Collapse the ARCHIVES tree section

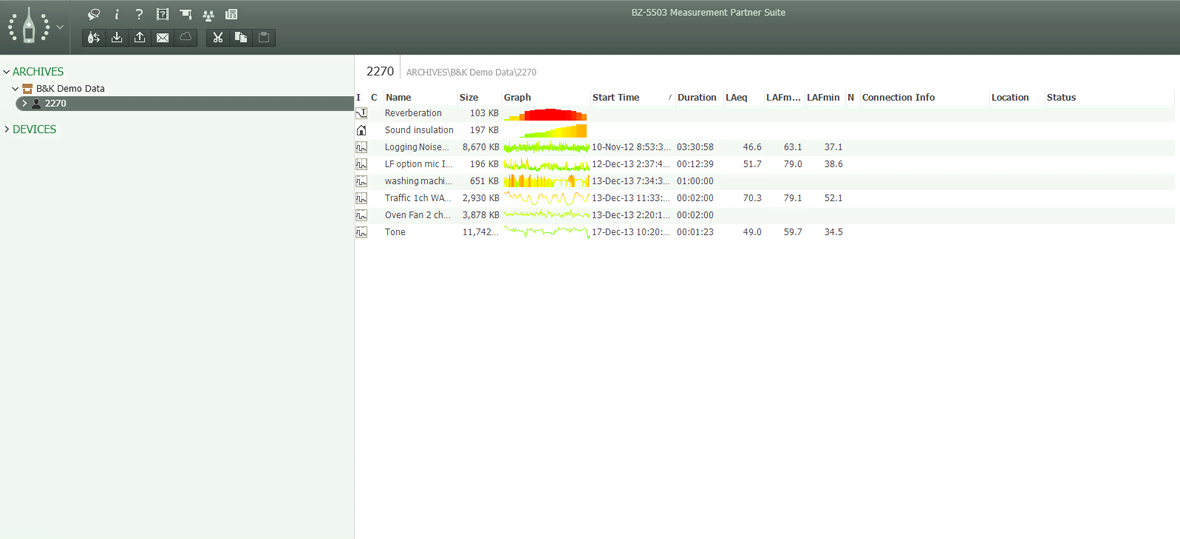(6, 72)
